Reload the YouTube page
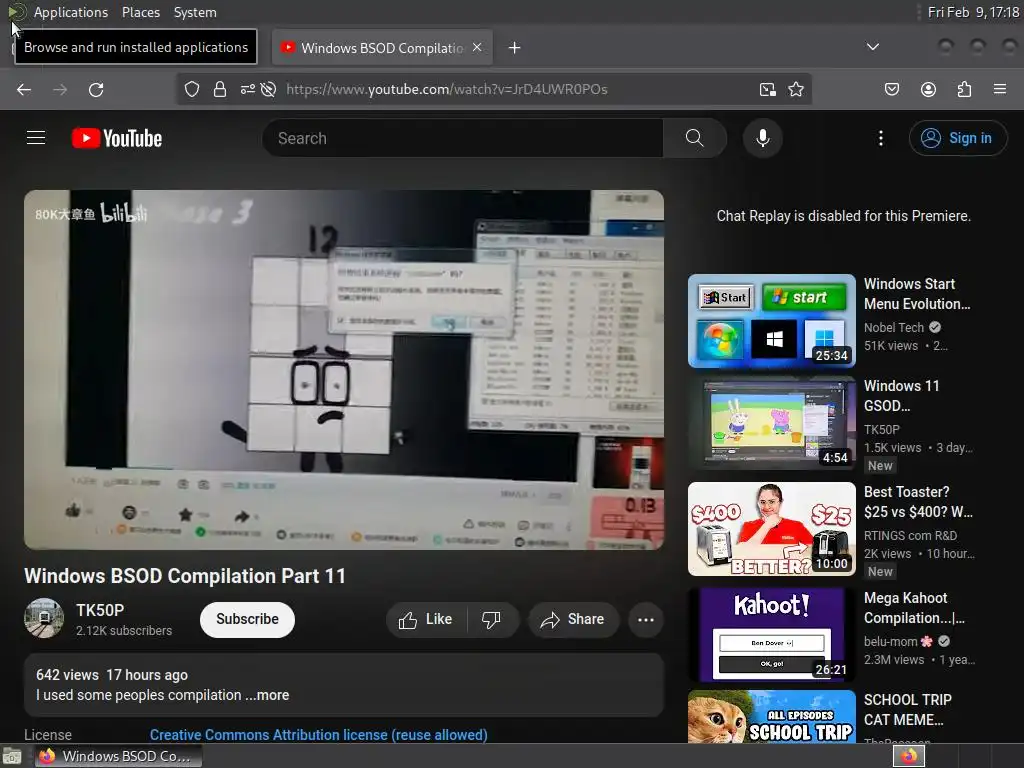This screenshot has height=768, width=1024. (96, 89)
